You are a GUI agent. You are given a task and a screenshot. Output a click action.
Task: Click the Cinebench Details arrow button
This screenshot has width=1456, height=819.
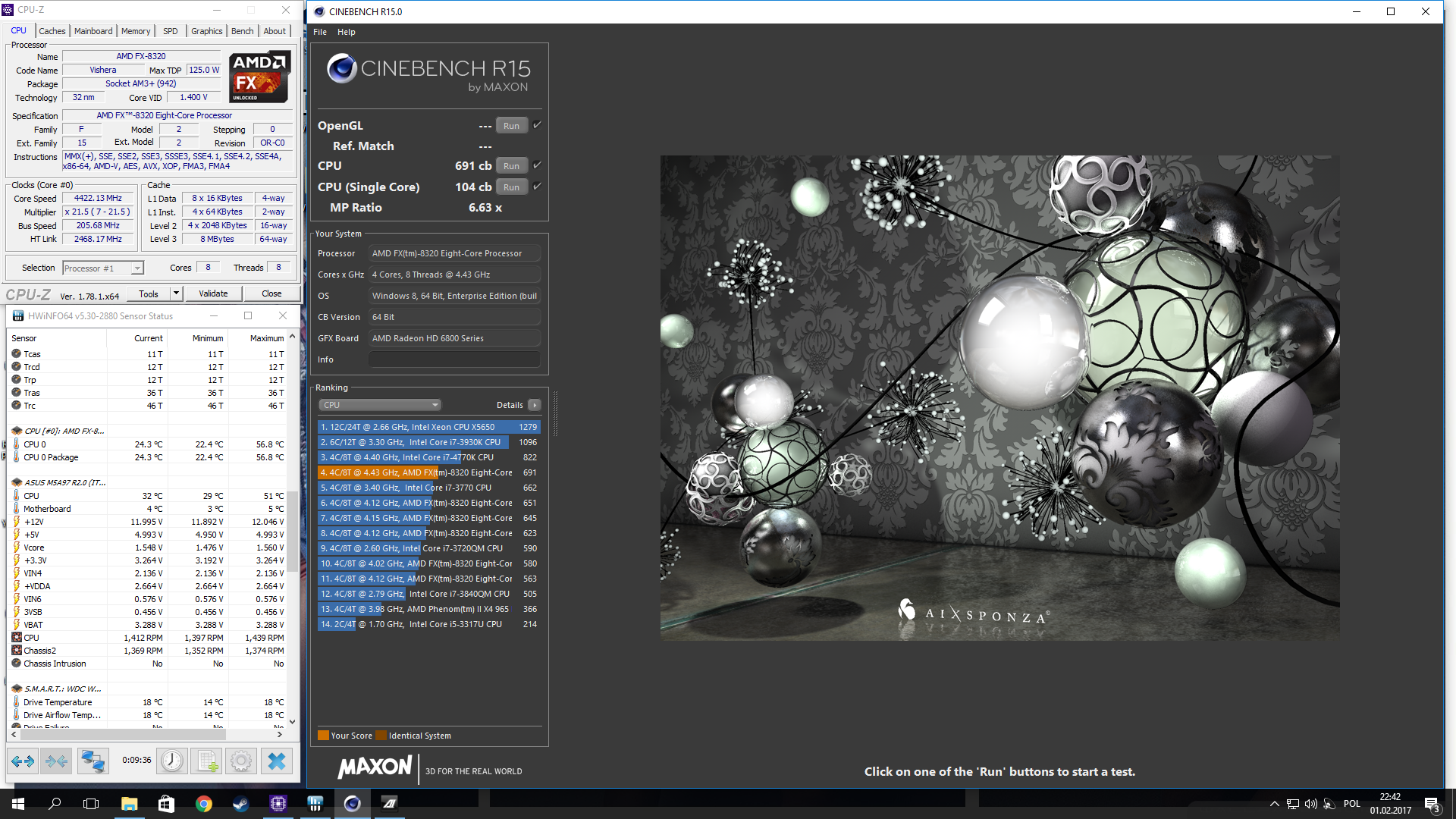click(x=535, y=405)
